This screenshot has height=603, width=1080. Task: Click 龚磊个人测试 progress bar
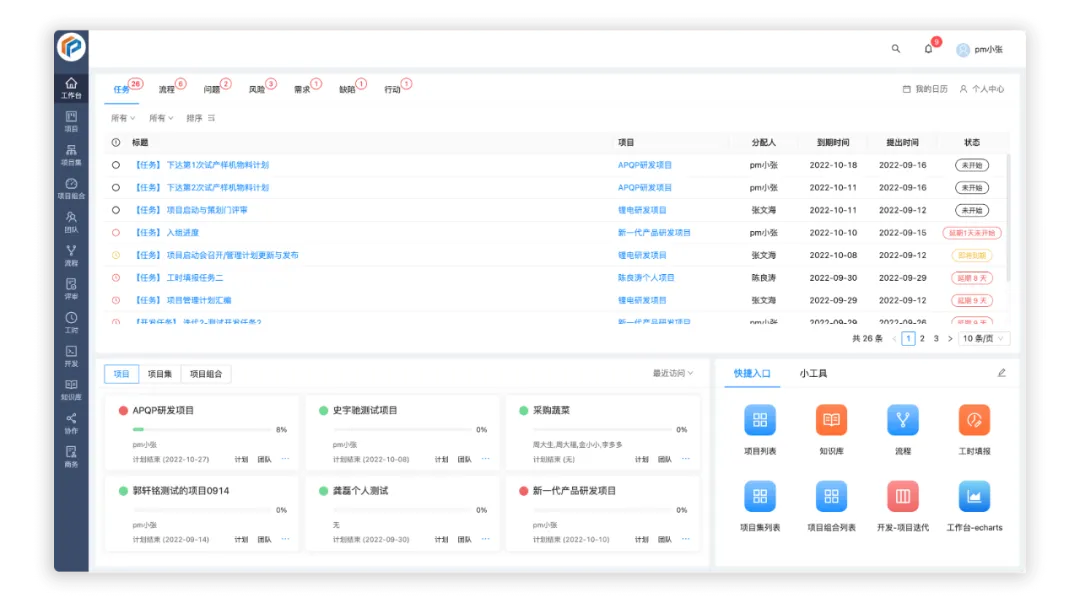pos(402,510)
